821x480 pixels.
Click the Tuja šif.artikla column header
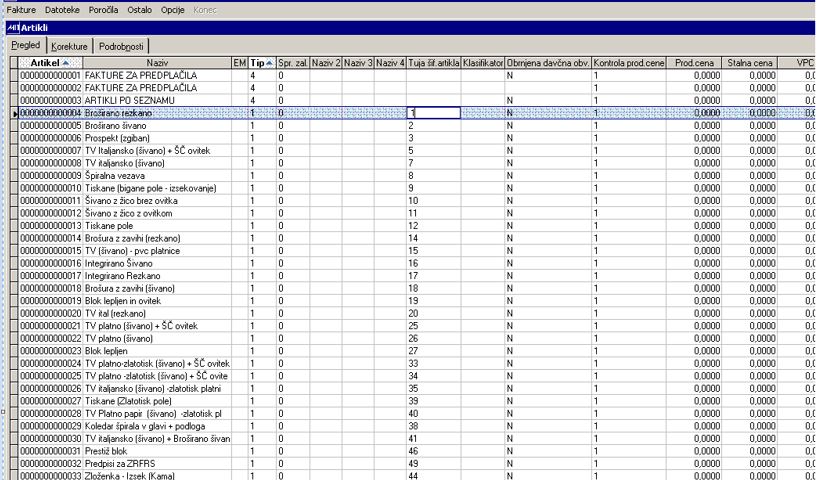coord(434,63)
